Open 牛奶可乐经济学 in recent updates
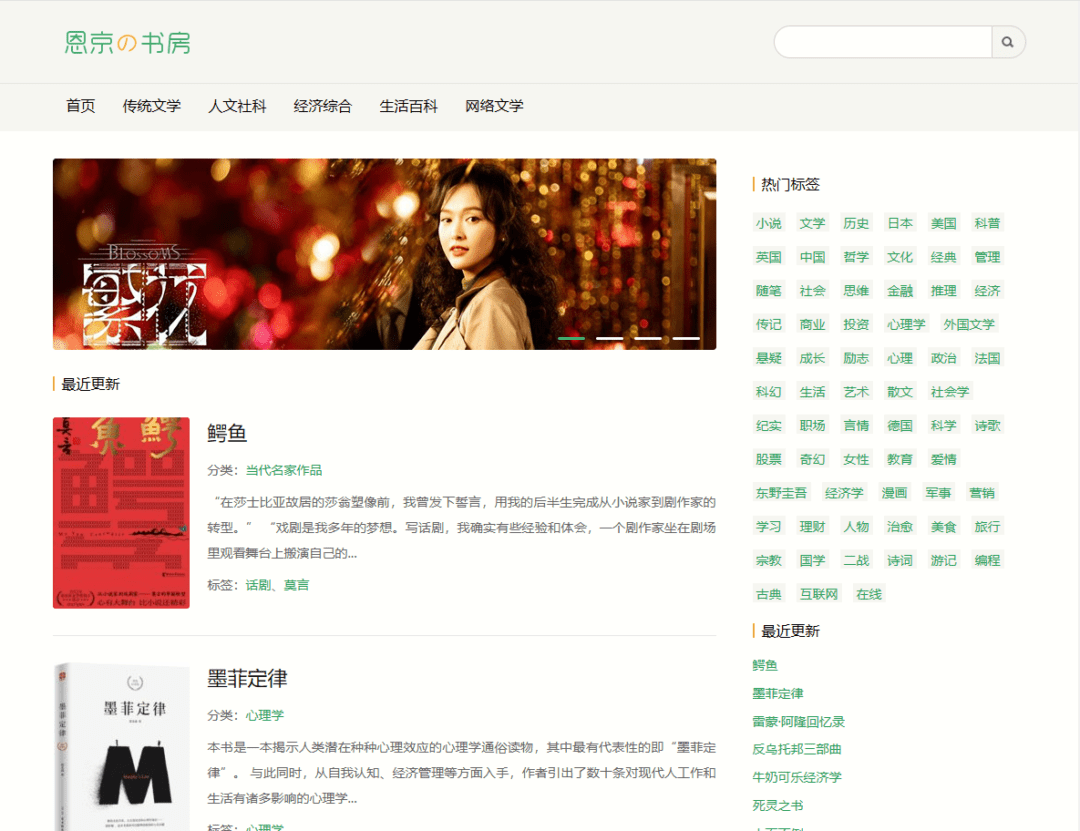This screenshot has width=1080, height=831. 797,777
